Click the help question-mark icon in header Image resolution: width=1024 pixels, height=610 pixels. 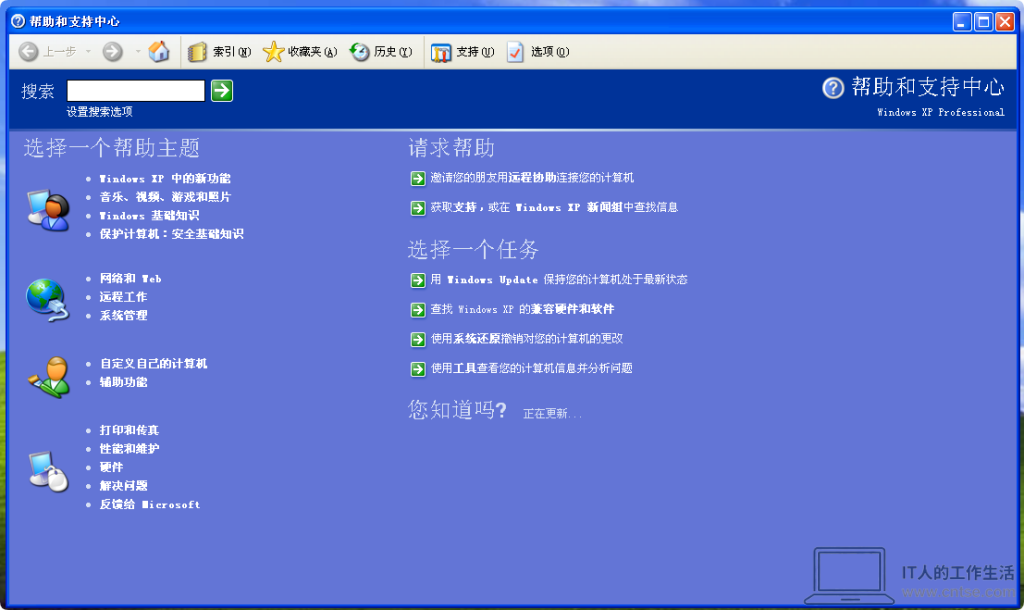tap(833, 88)
